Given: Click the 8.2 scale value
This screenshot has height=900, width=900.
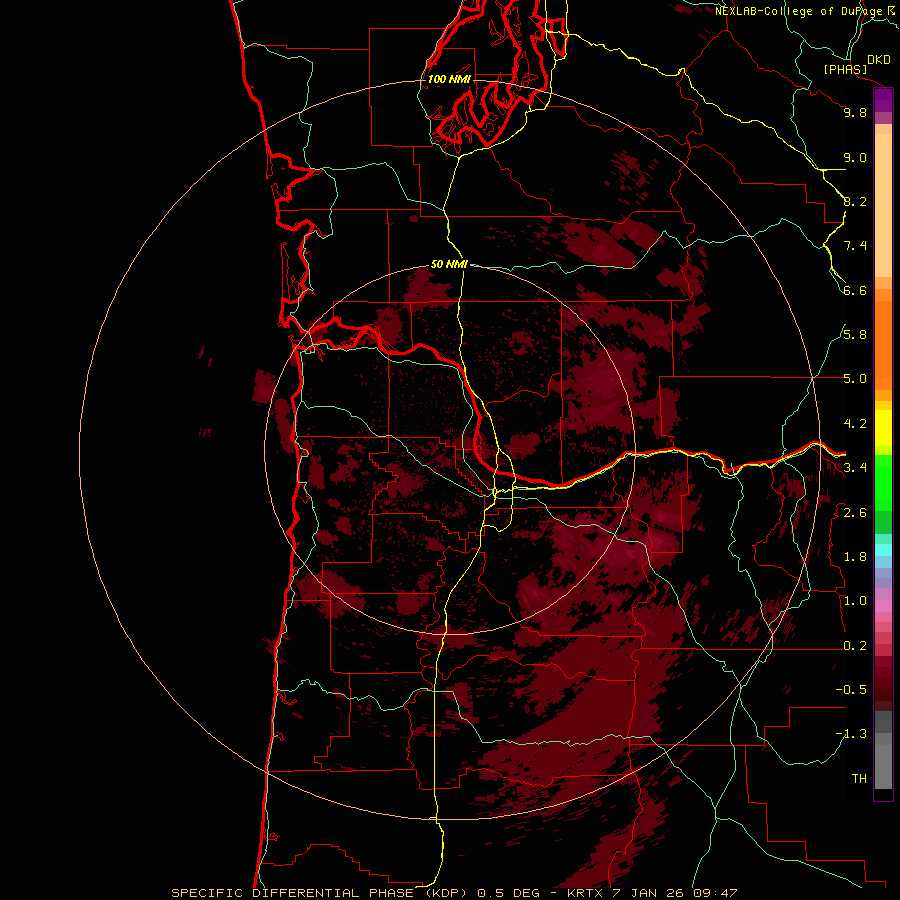Looking at the screenshot, I should [855, 201].
